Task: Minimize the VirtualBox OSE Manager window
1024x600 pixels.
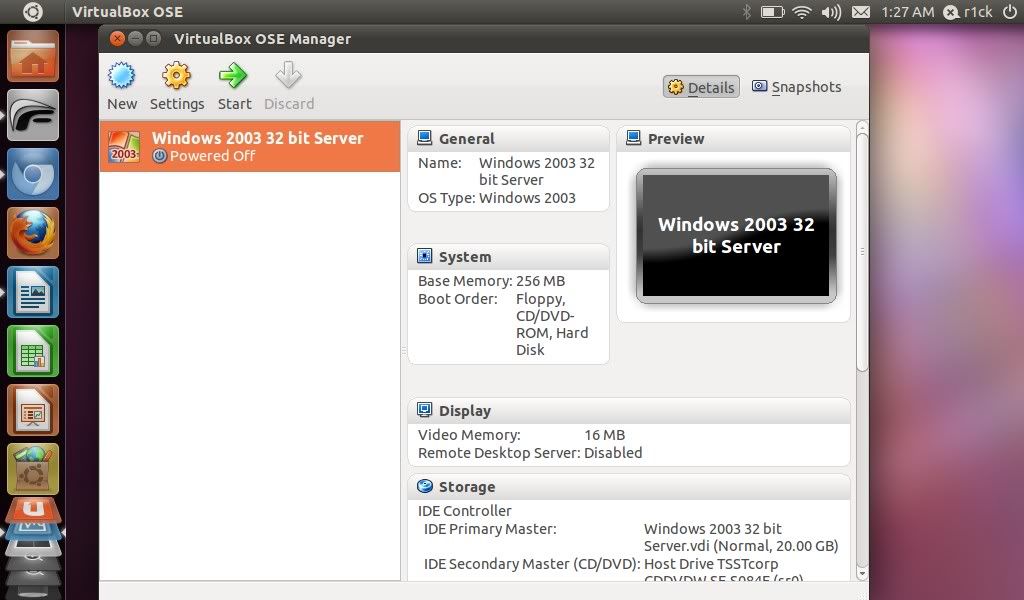Action: 135,39
